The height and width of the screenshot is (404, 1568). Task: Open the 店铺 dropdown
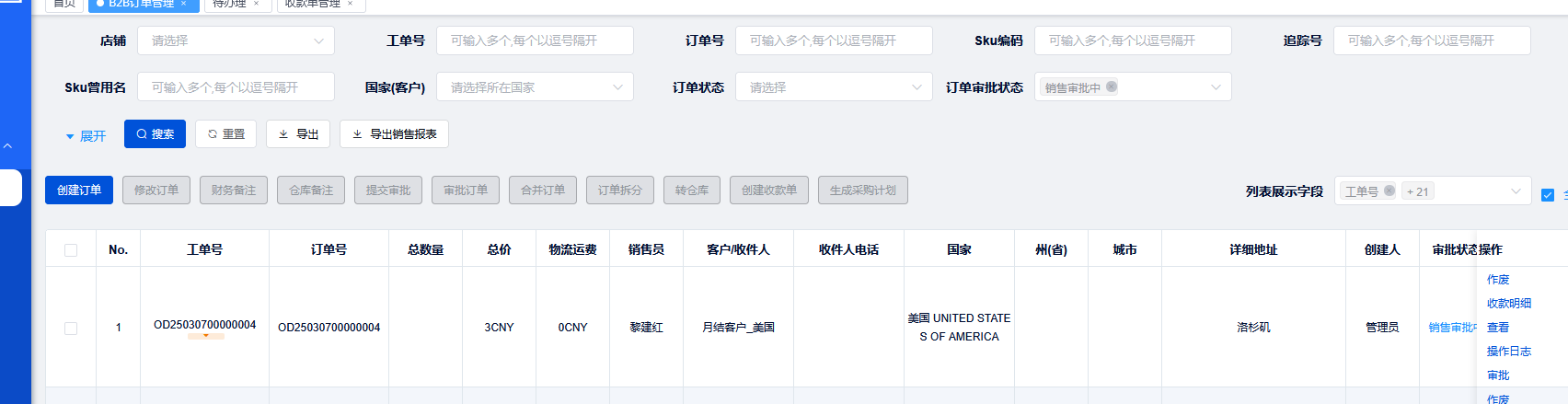(236, 40)
